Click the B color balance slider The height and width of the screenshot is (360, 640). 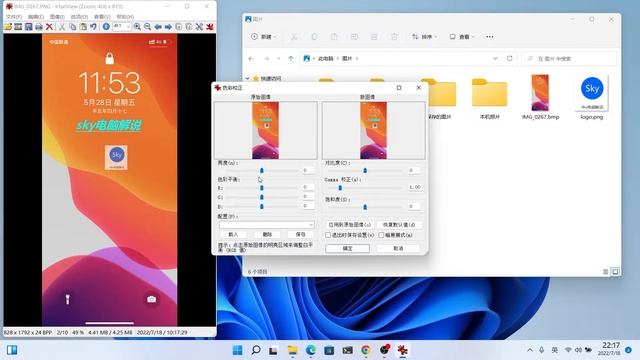(262, 207)
